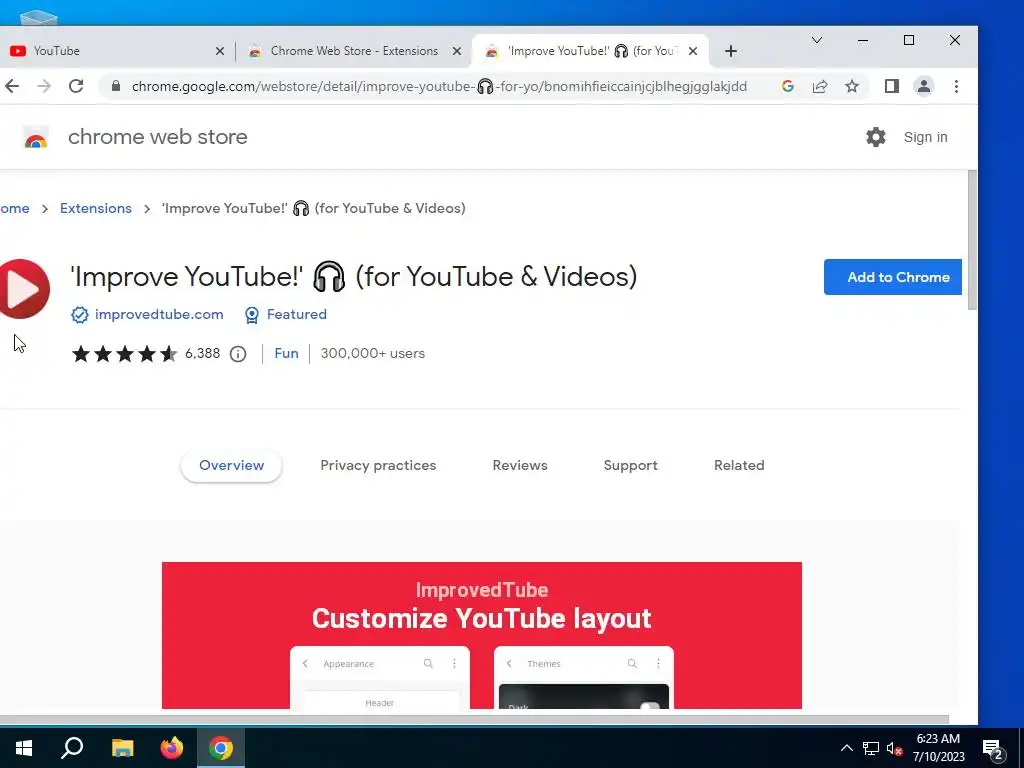The width and height of the screenshot is (1024, 768).
Task: Go back to the previous page
Action: [12, 86]
